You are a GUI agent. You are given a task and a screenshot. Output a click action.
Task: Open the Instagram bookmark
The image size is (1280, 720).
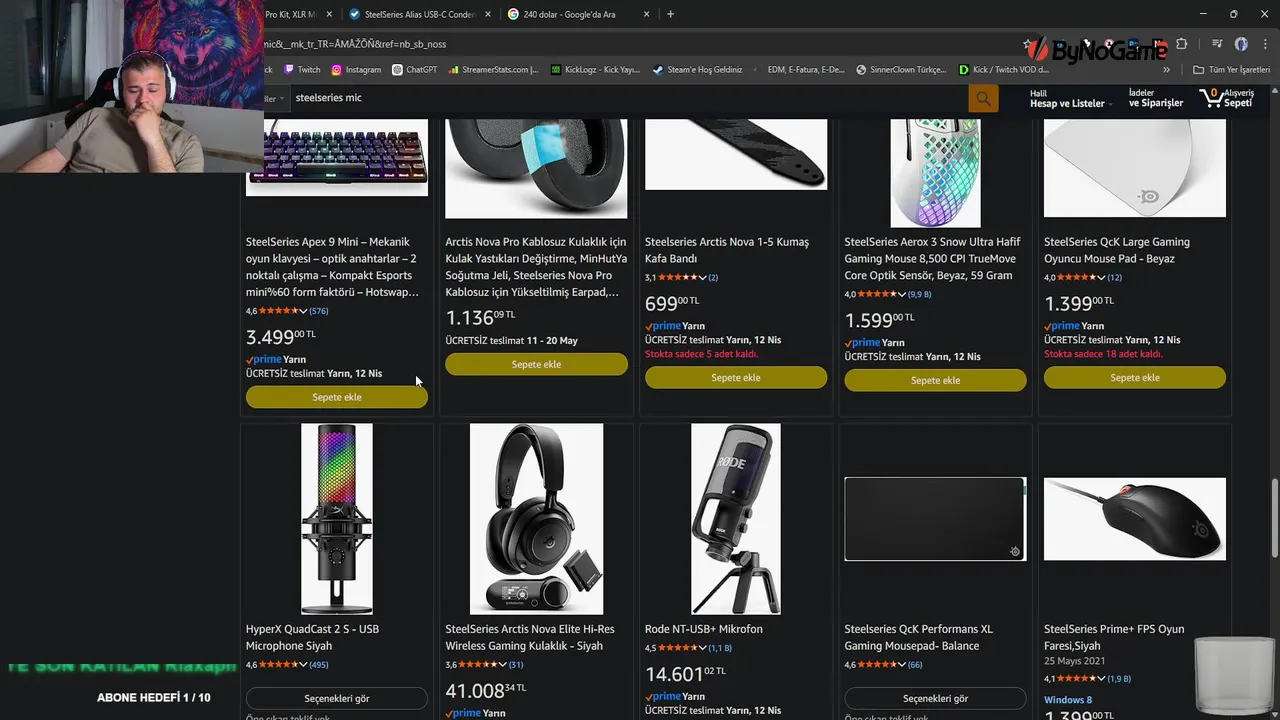pos(356,70)
